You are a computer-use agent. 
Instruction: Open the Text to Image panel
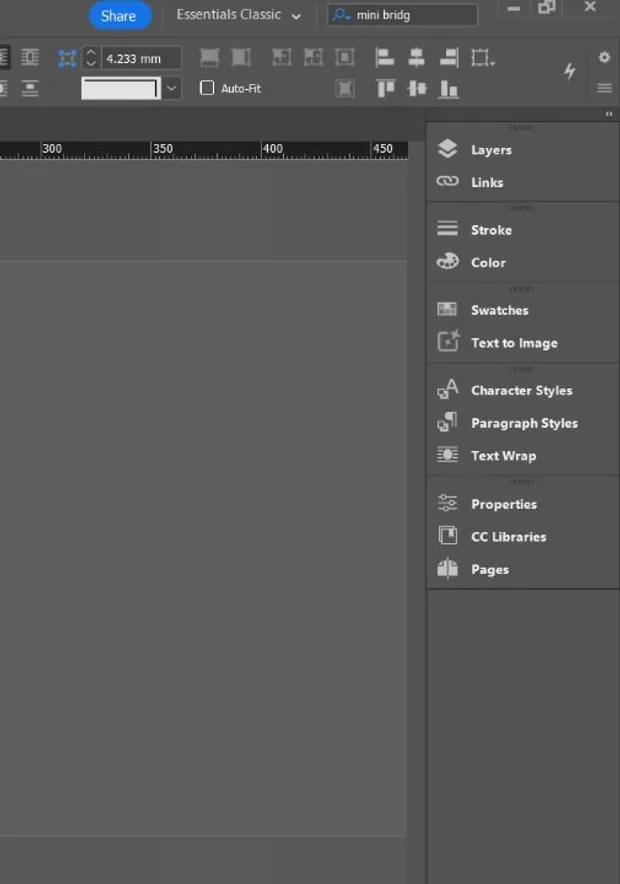(513, 343)
